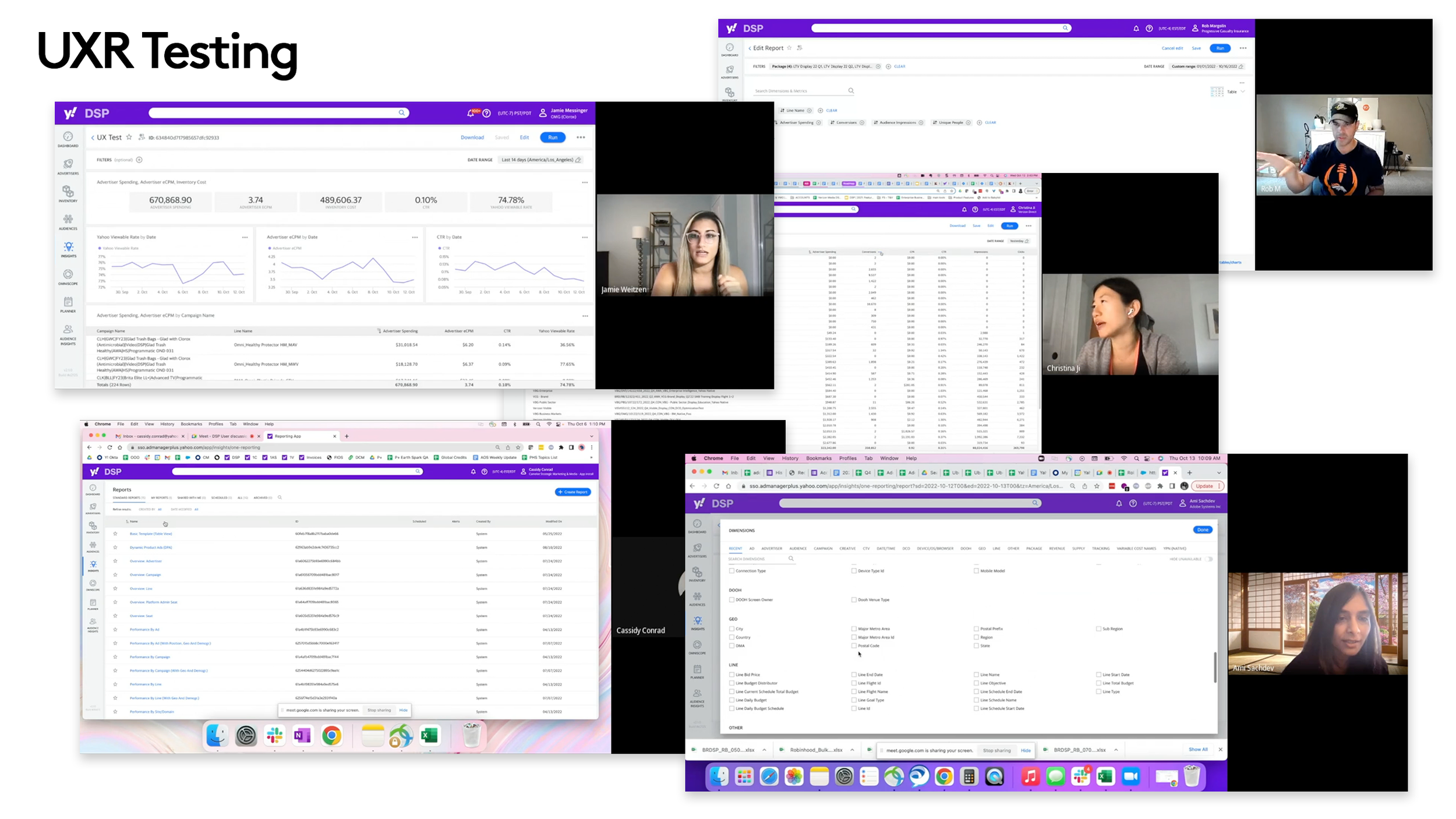Viewport: 1456px width, 819px height.
Task: Check the DMA dimension checkbox
Action: 732,646
